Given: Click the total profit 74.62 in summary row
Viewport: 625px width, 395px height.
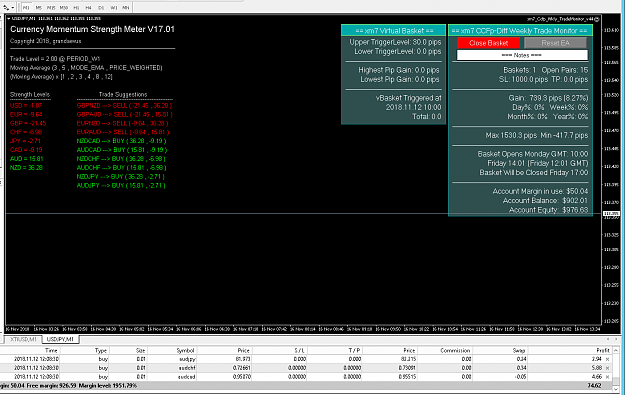Looking at the screenshot, I should [594, 385].
